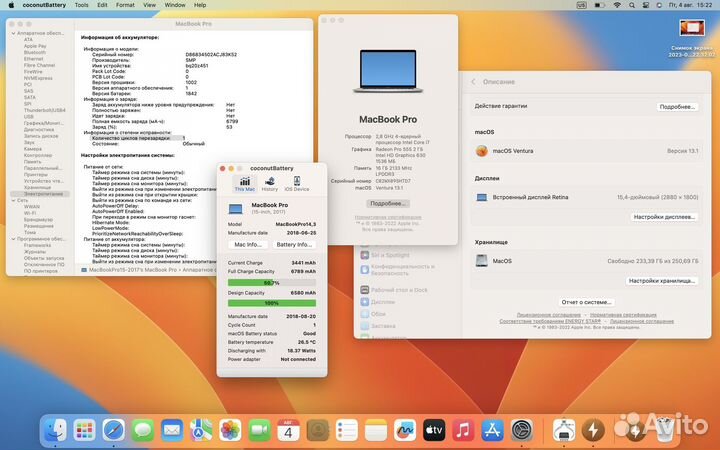The image size is (720, 450).
Task: Open the coconutBattery app menu
Action: (44, 5)
